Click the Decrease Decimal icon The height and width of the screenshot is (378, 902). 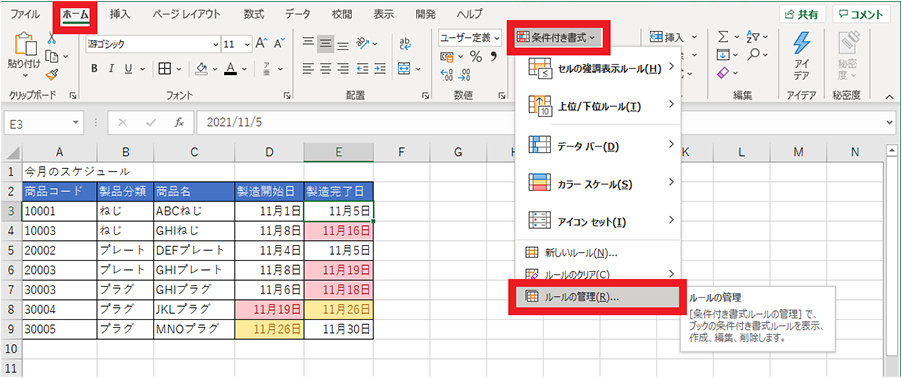463,74
